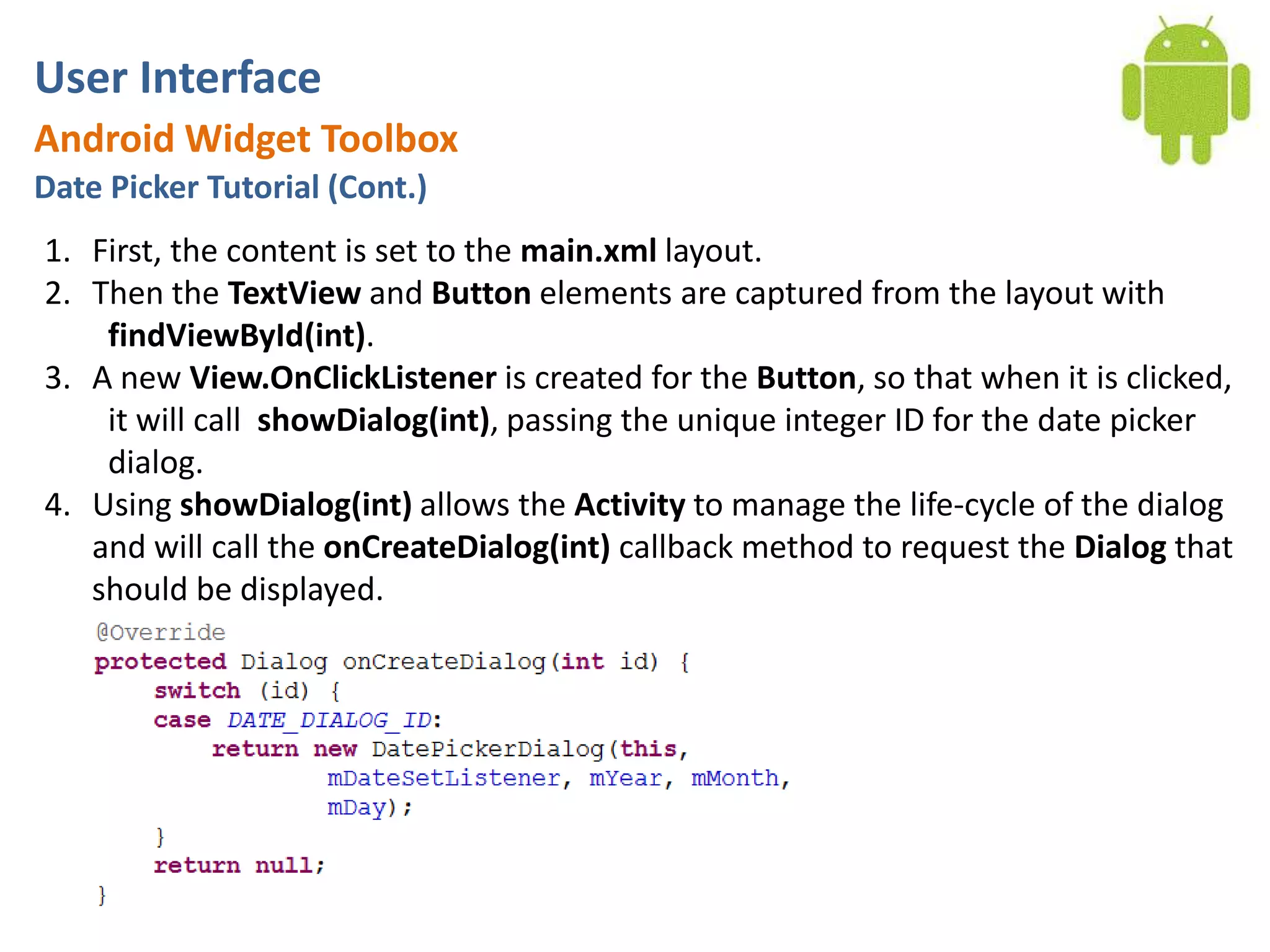Screen dimensions: 1270x952
Task: Click the bold 'View.OnClickListener' text
Action: click(x=343, y=378)
